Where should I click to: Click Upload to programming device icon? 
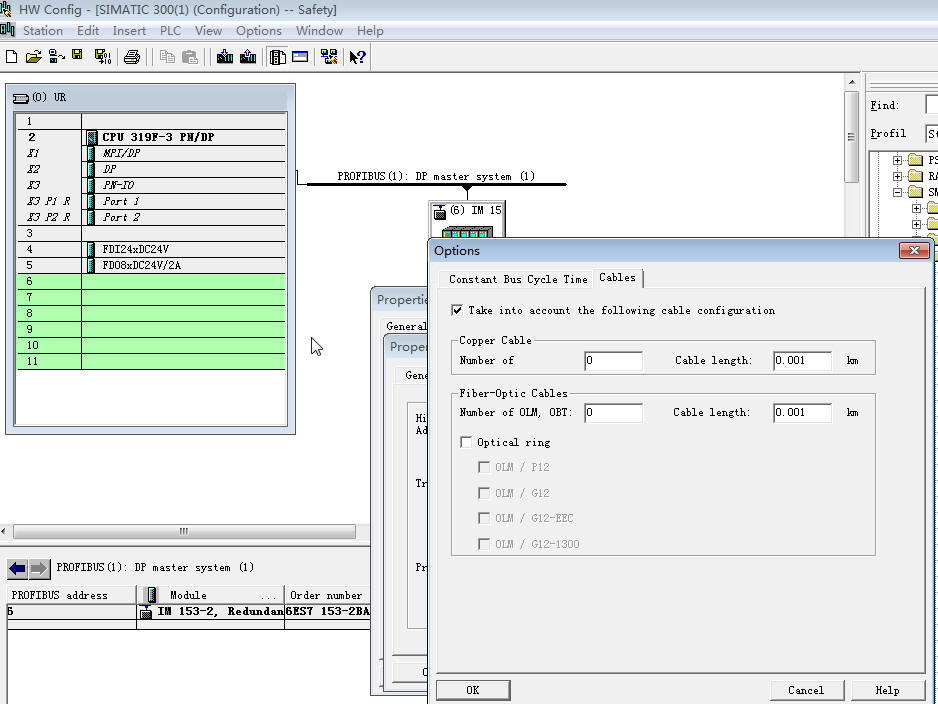pos(247,57)
